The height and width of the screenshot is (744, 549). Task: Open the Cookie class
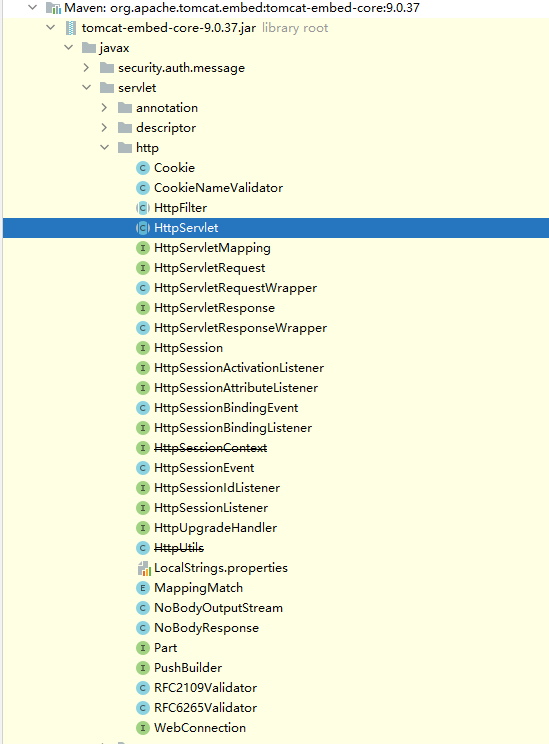coord(174,168)
